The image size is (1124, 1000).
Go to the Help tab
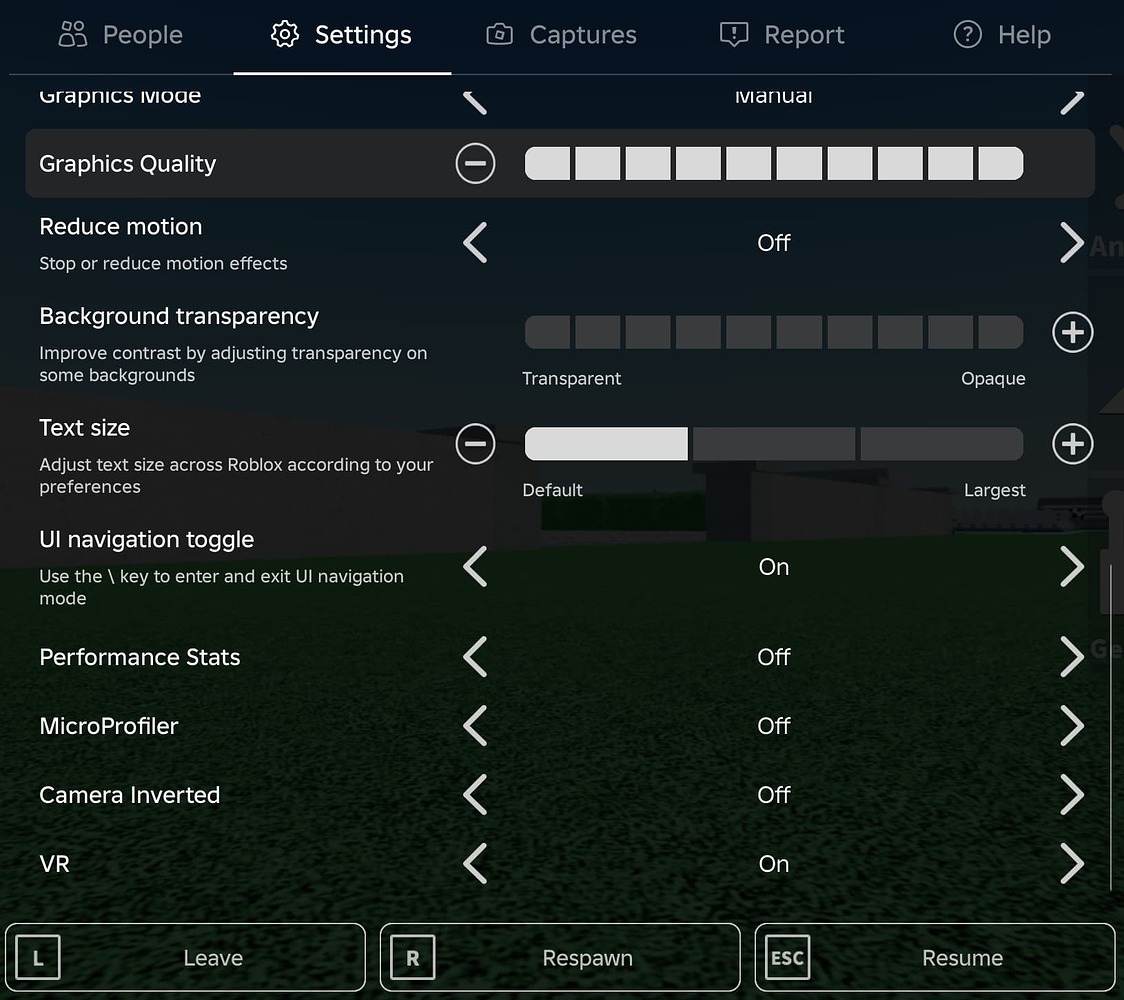tap(1001, 34)
